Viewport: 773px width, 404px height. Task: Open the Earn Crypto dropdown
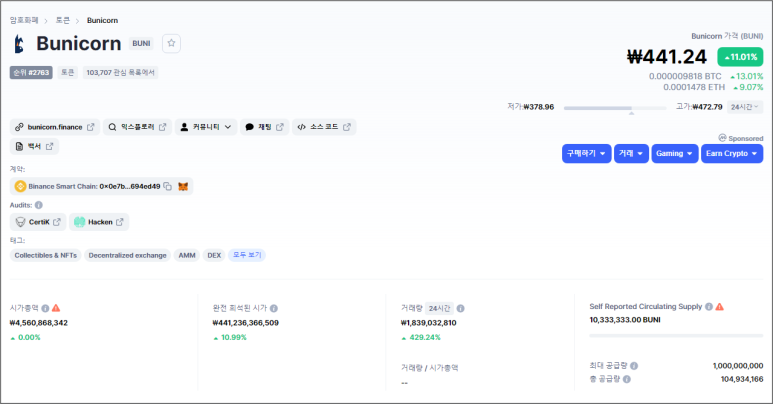[732, 153]
